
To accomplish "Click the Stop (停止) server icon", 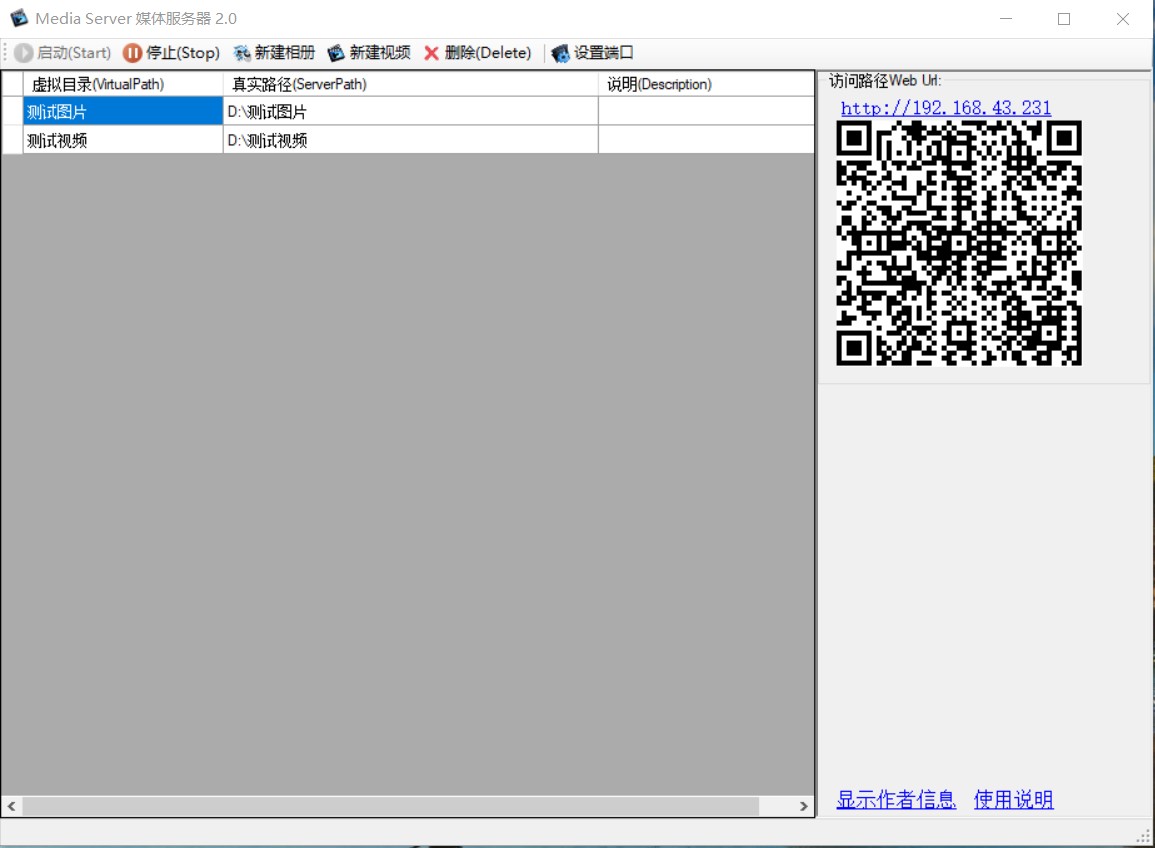I will 132,53.
